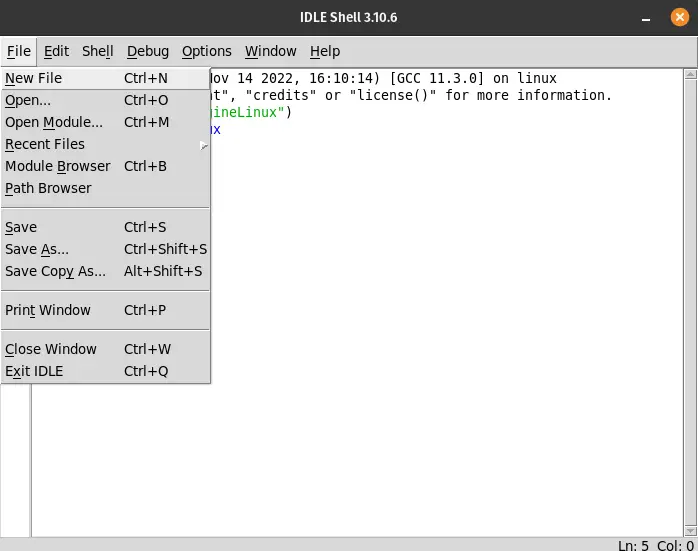
Task: Expand the Recent Files submenu
Action: pos(106,144)
